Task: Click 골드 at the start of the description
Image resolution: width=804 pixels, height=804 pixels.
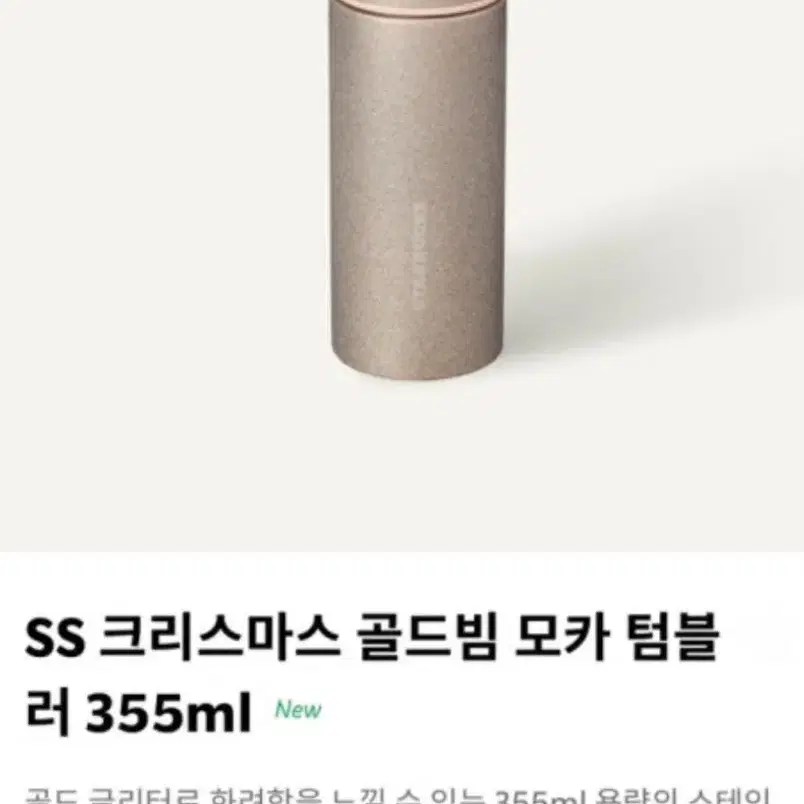Action: coord(51,796)
